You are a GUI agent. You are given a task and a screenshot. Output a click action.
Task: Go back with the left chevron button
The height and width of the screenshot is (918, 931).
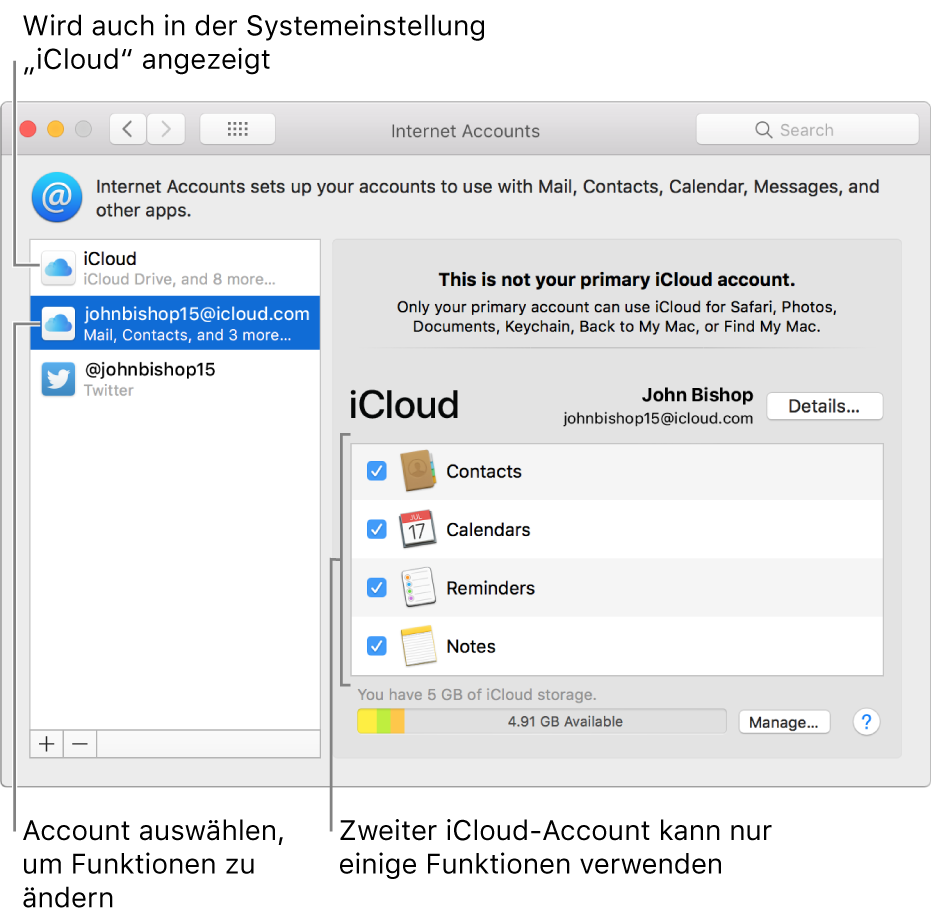pyautogui.click(x=128, y=129)
